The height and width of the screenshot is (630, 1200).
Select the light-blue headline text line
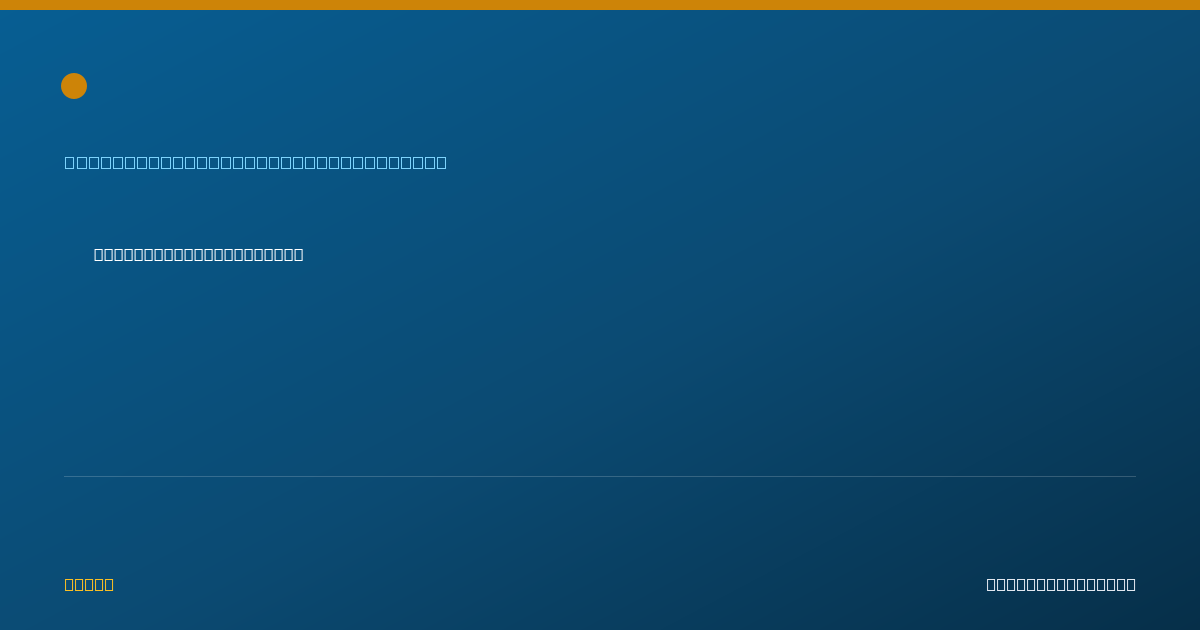(x=256, y=162)
